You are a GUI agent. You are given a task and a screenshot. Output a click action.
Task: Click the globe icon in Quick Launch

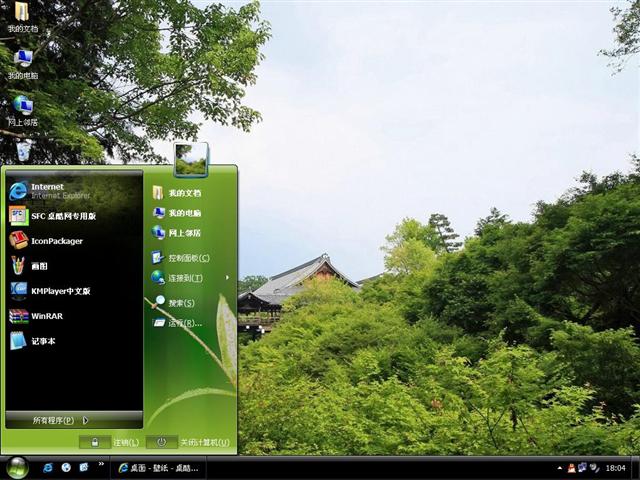(66, 468)
